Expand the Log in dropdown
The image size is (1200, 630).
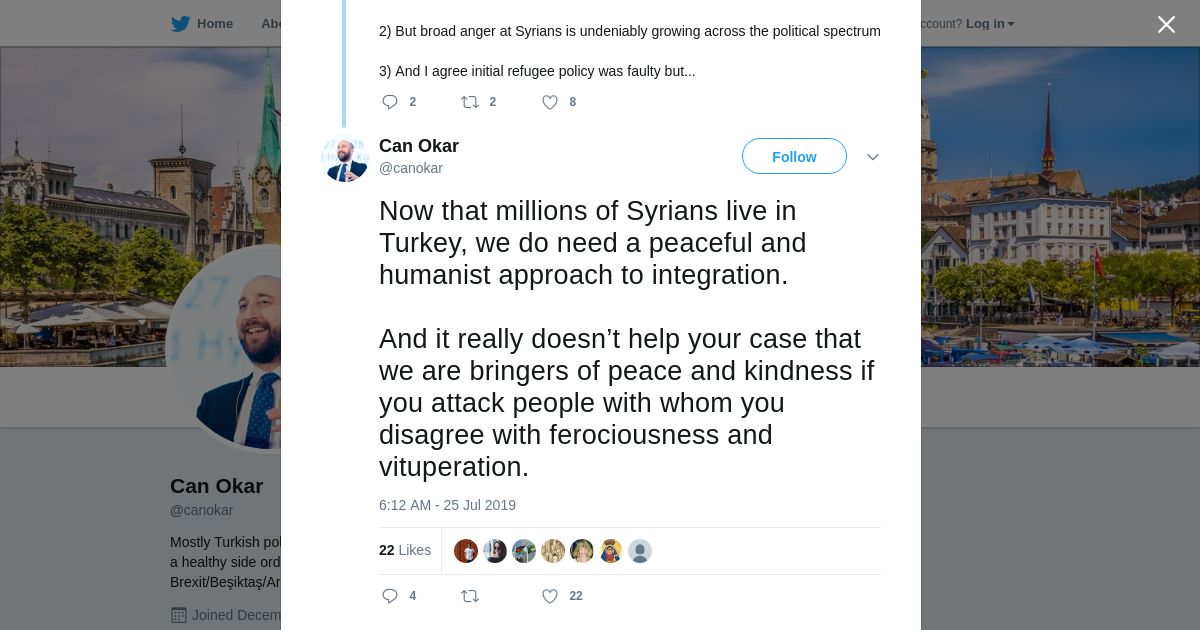click(990, 24)
